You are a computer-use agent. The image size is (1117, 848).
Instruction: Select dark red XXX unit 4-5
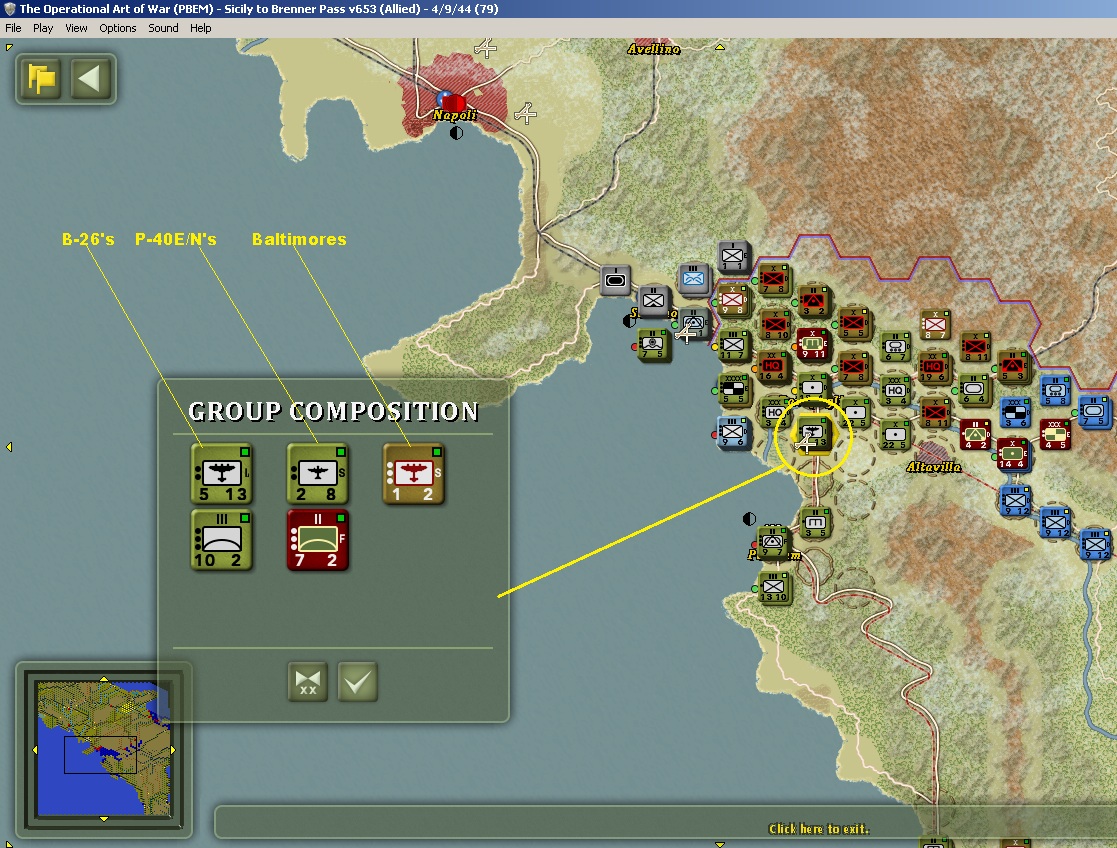(x=1054, y=435)
